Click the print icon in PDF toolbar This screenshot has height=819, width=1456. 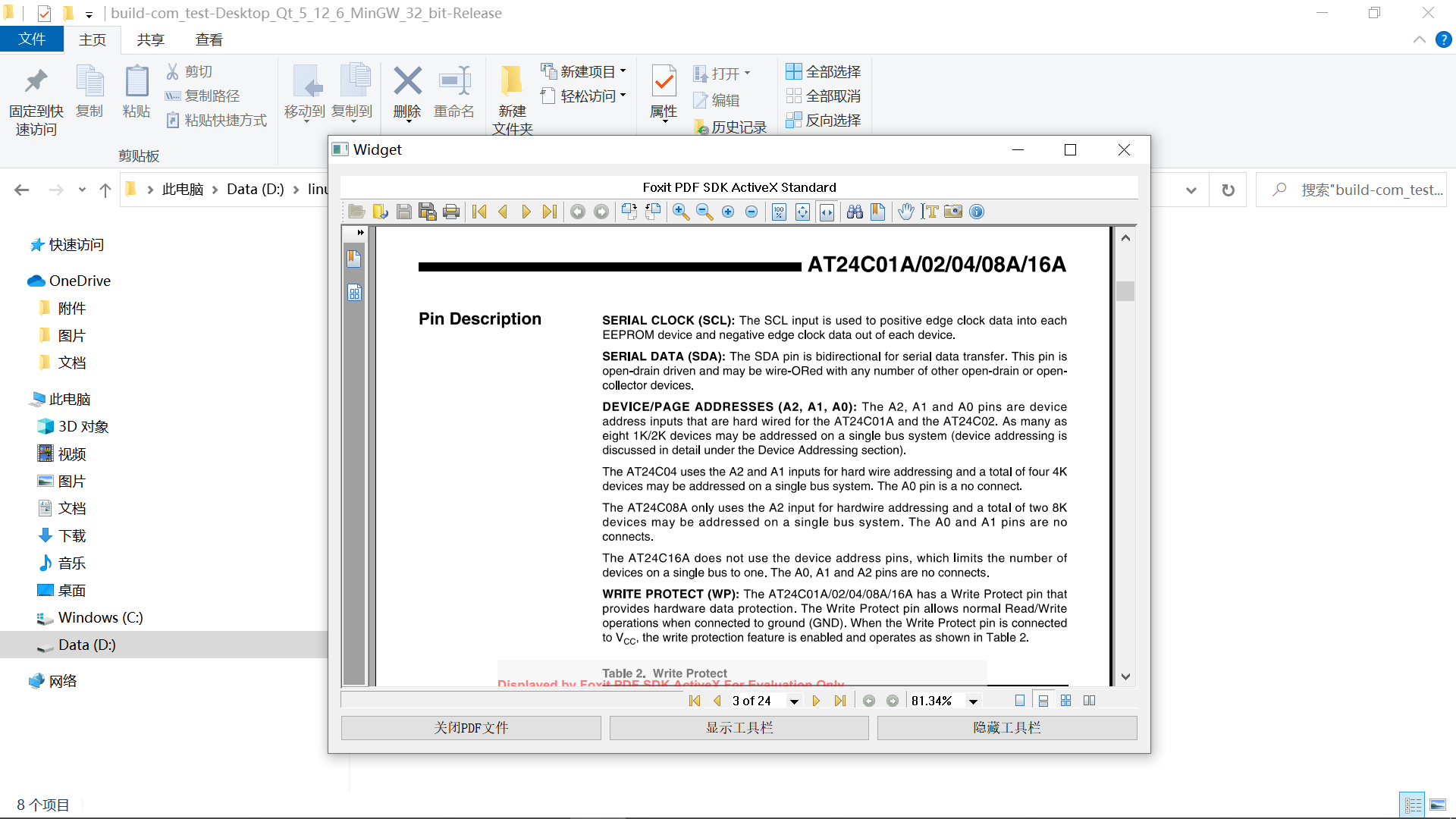pos(451,212)
